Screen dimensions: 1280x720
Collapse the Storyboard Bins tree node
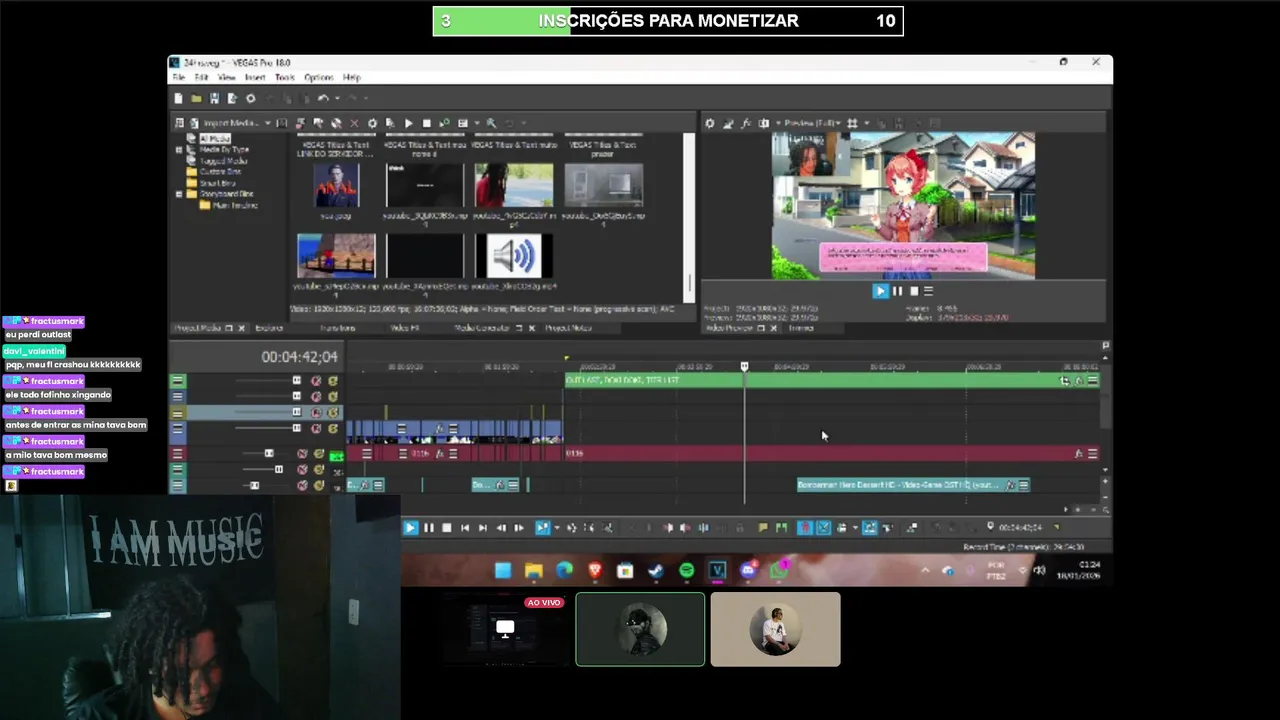179,194
